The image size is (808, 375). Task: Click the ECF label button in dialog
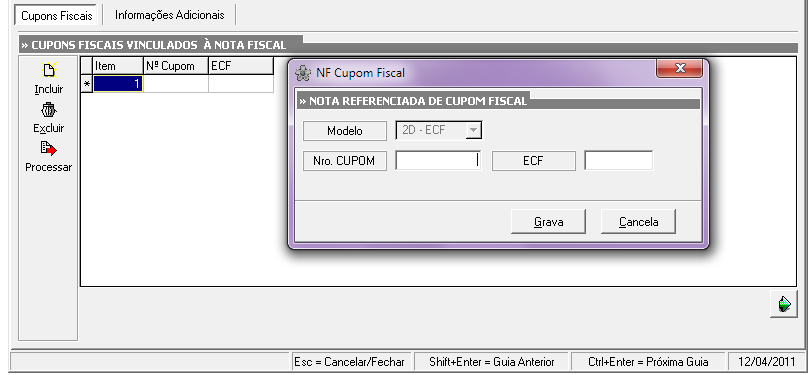(534, 161)
